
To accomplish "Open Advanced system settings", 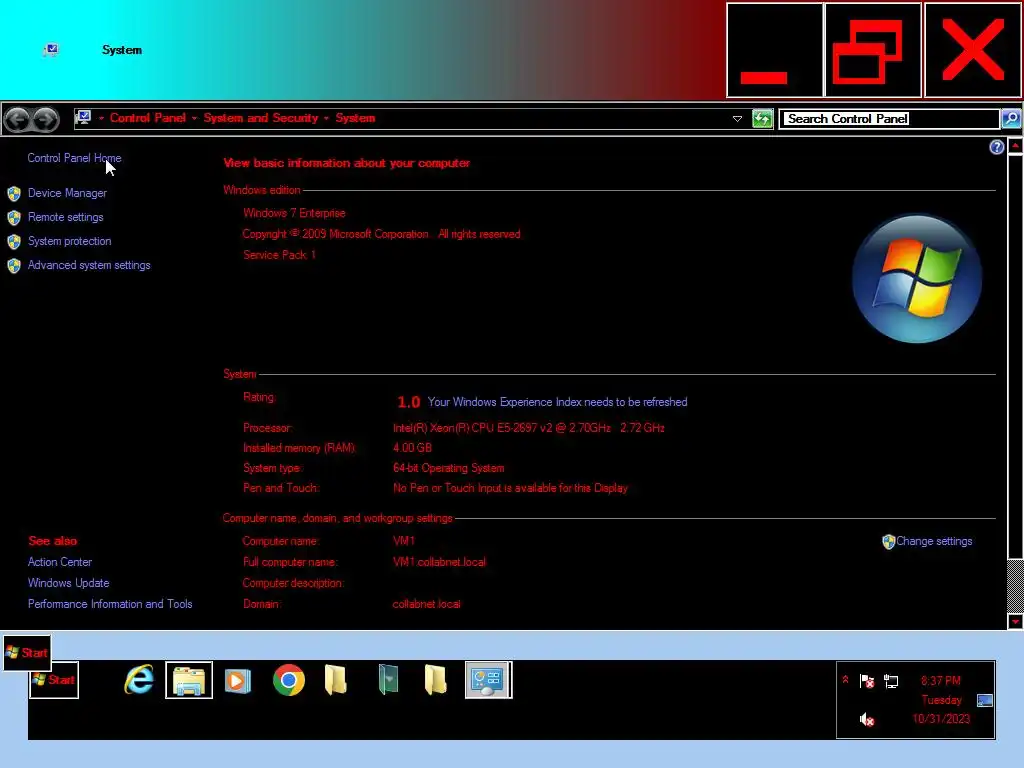I will (89, 265).
